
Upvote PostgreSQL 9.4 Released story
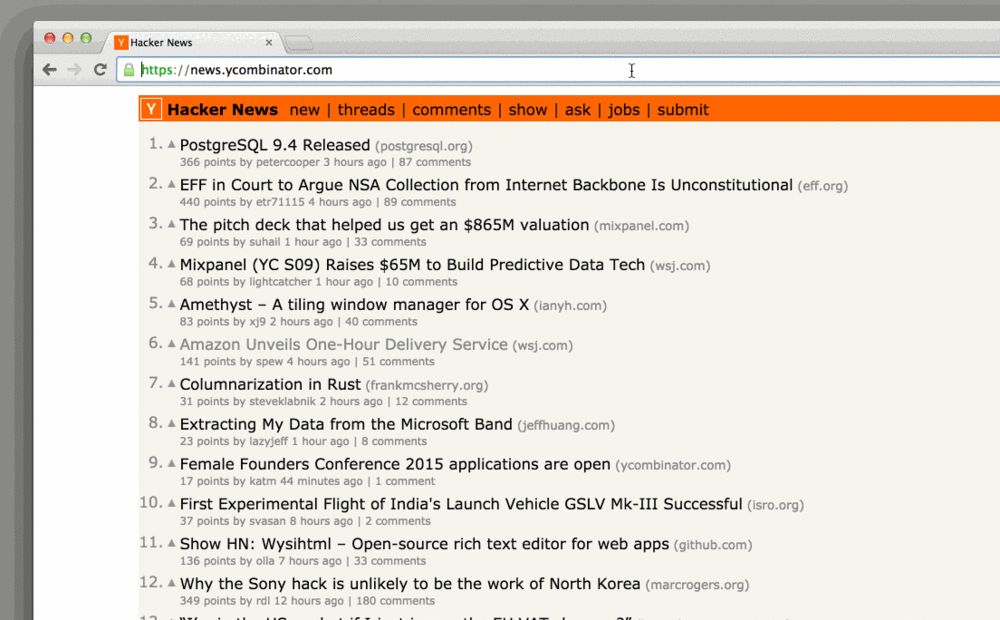coord(171,144)
